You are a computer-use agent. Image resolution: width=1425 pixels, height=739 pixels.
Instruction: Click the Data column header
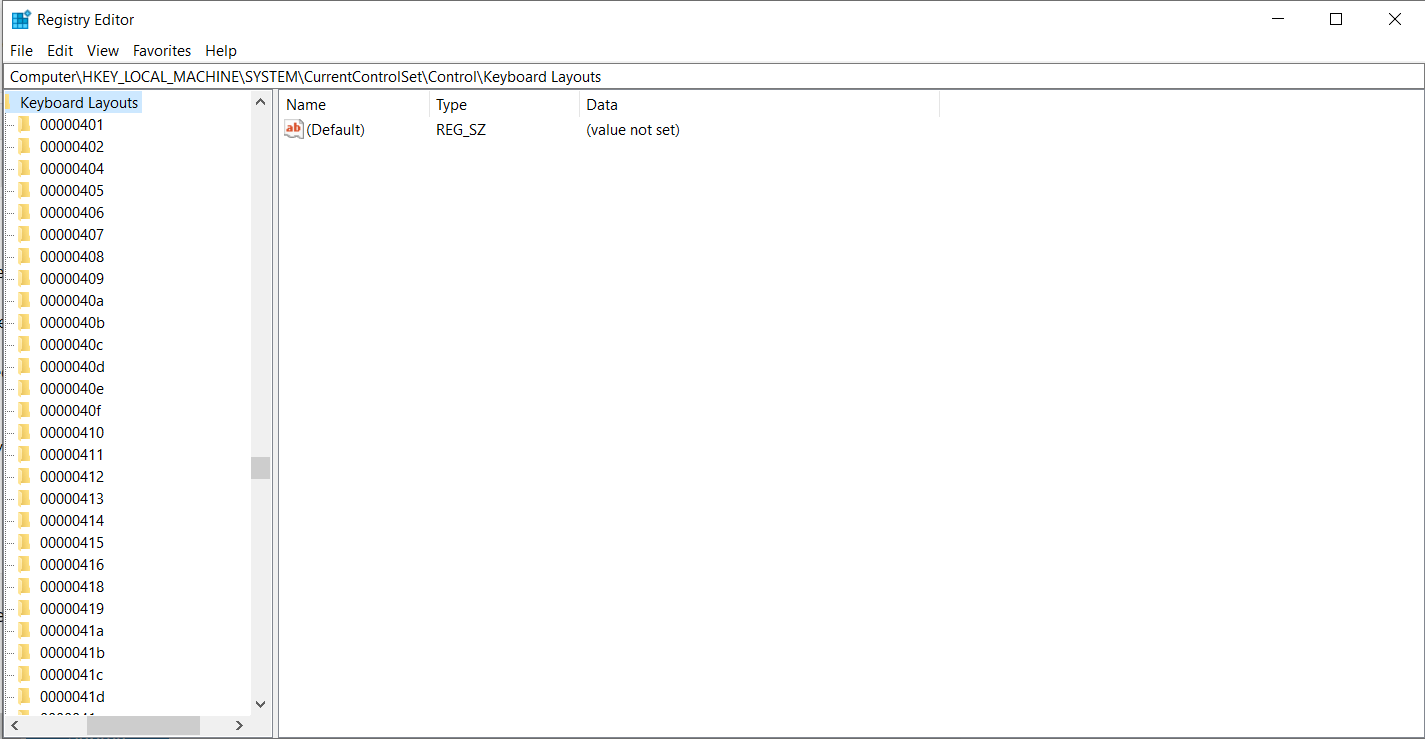point(759,104)
